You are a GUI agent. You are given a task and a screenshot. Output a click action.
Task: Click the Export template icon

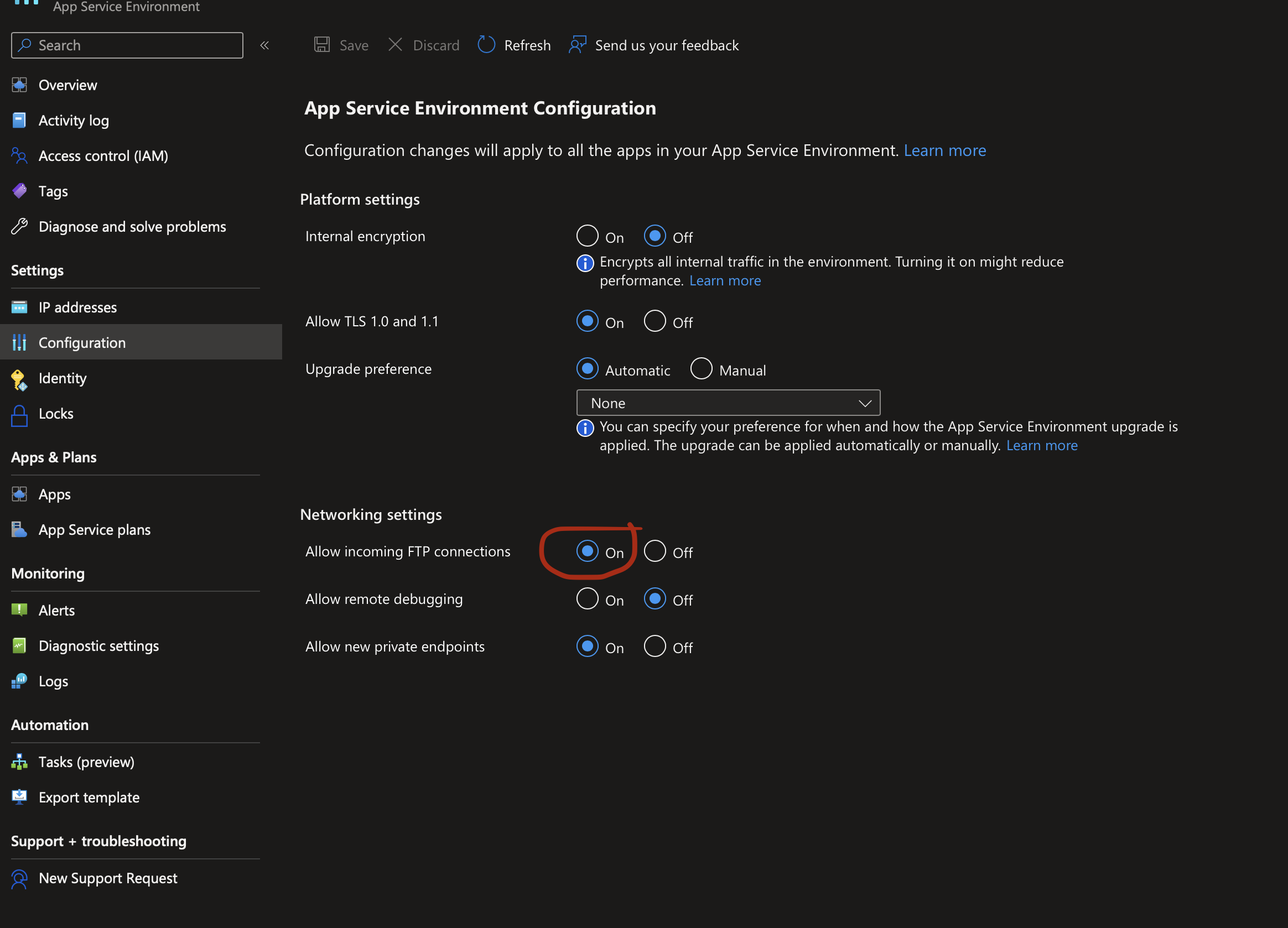19,797
